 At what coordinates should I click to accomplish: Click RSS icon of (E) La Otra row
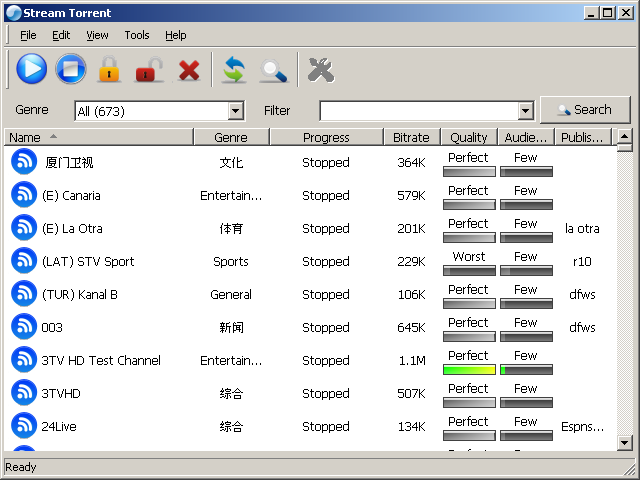tap(24, 227)
